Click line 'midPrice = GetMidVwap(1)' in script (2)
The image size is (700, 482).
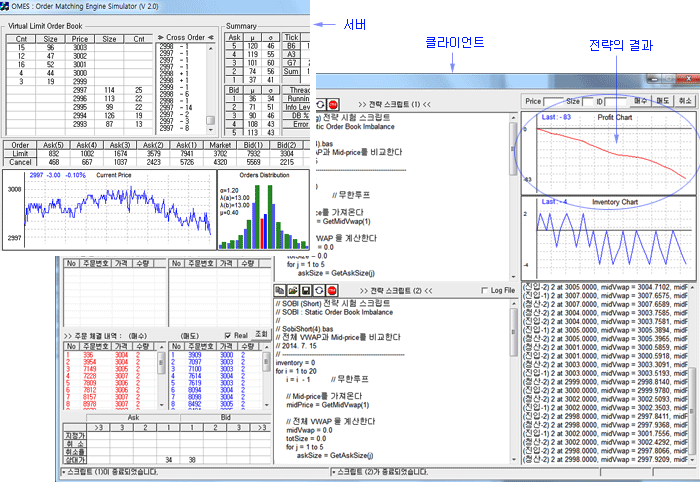(328, 405)
